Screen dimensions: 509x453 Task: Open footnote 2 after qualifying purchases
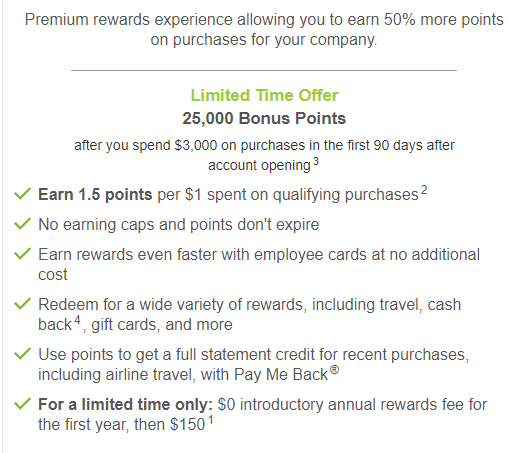tap(424, 190)
